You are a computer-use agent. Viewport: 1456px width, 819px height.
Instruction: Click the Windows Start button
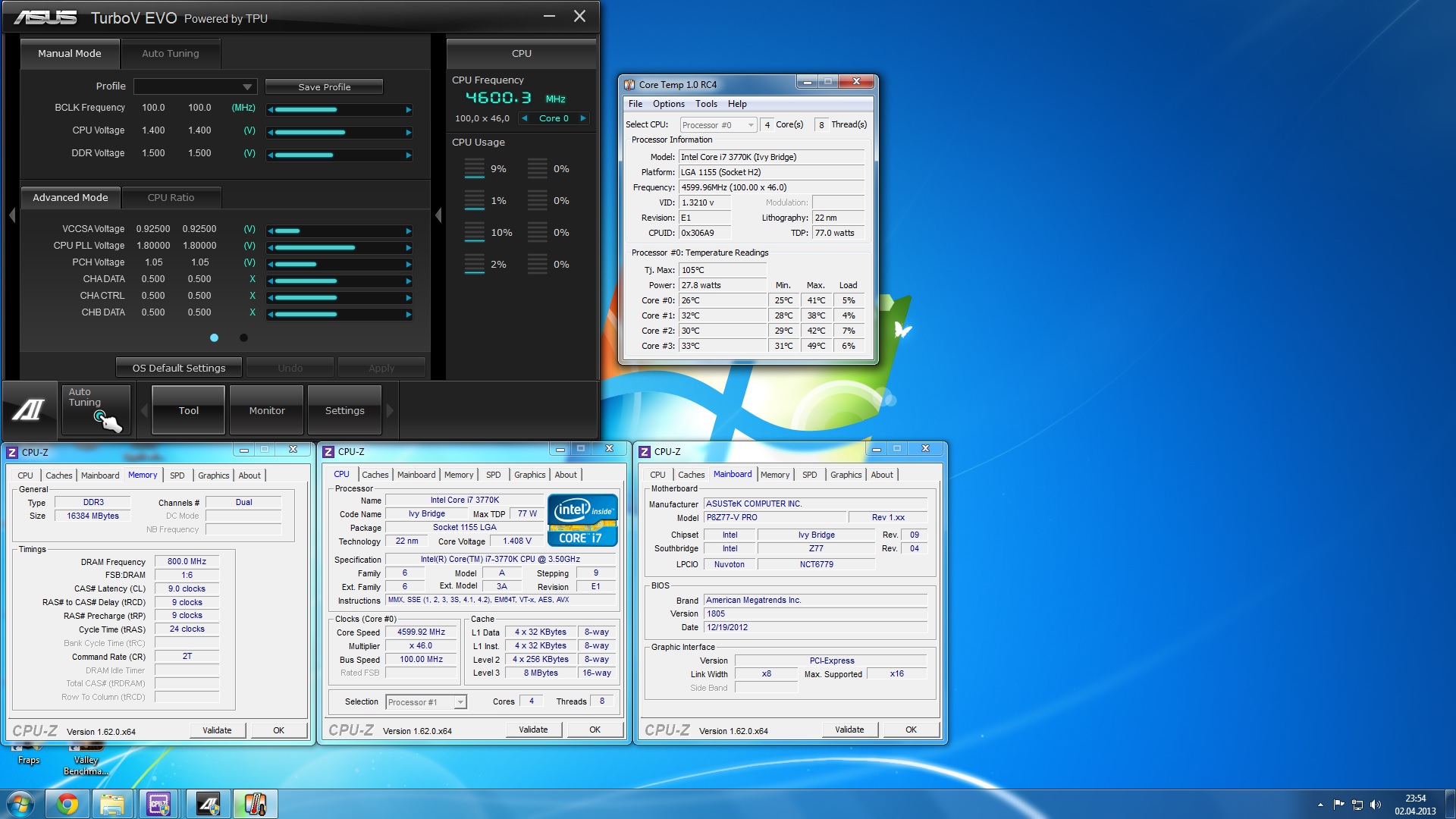(x=20, y=804)
